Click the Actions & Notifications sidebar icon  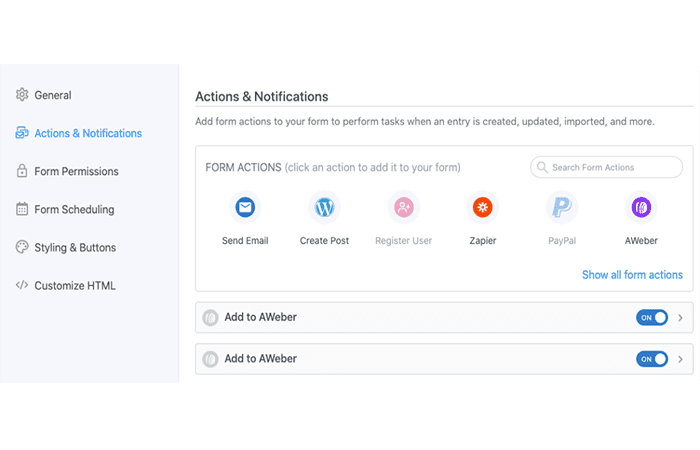click(x=22, y=133)
